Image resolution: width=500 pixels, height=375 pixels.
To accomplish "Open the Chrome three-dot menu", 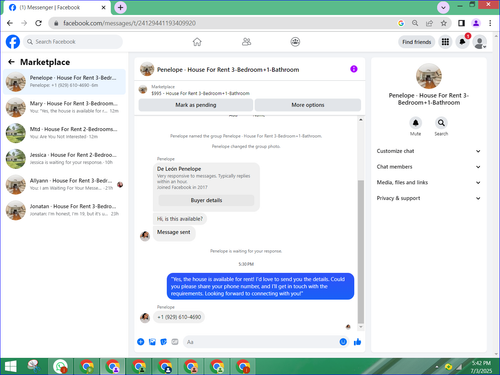I will click(490, 23).
